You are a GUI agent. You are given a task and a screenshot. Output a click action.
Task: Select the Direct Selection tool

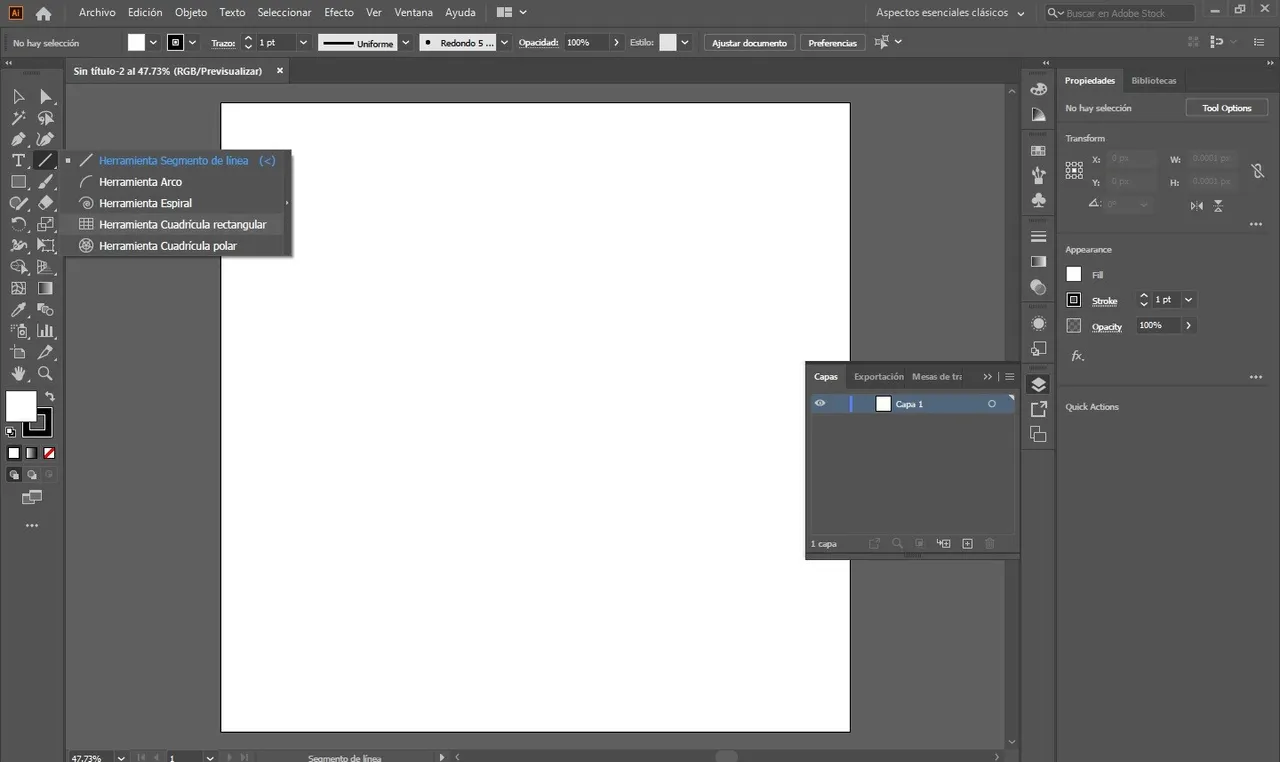[45, 96]
